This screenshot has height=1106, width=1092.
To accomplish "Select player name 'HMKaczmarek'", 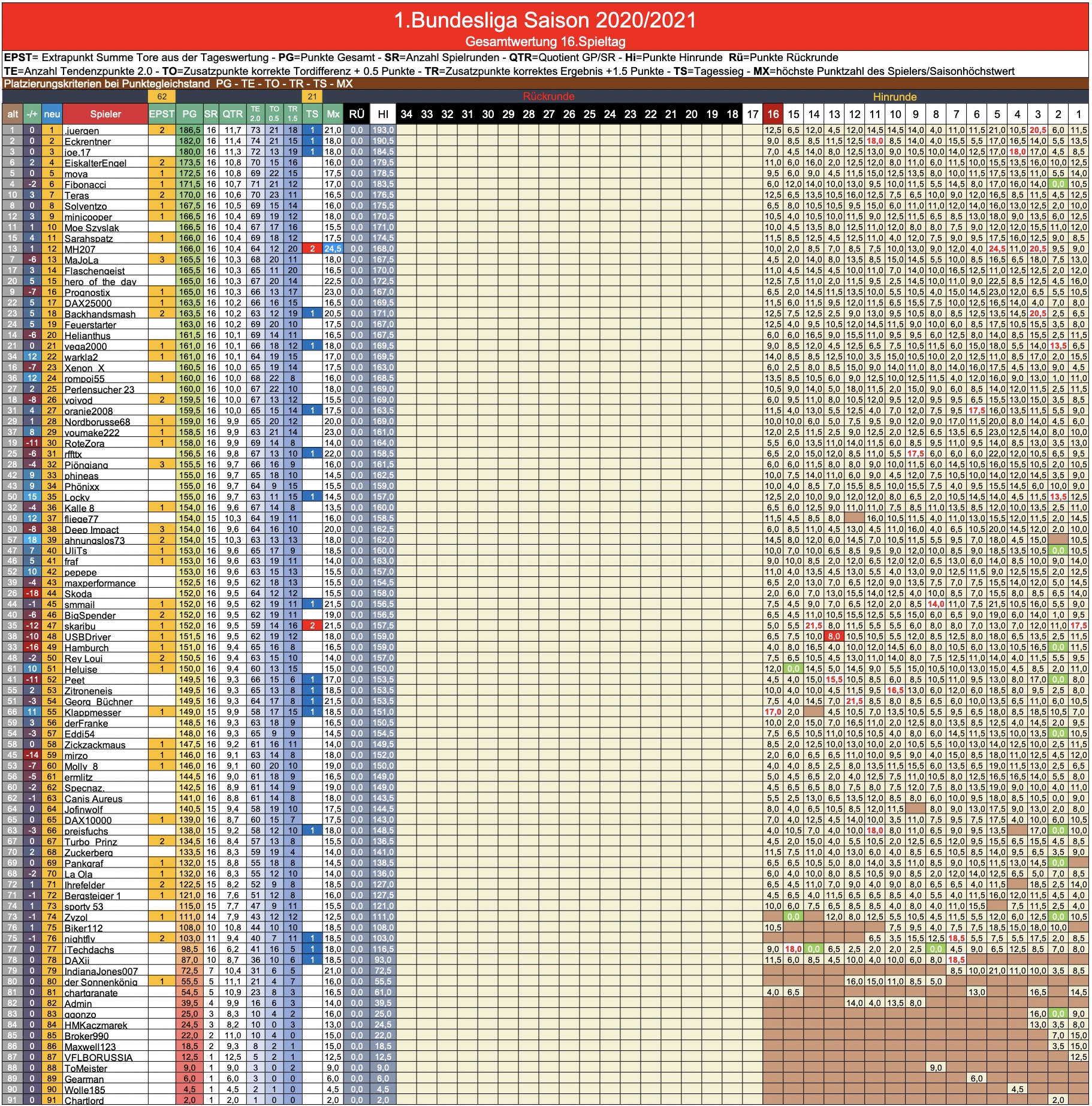I will pyautogui.click(x=96, y=1025).
